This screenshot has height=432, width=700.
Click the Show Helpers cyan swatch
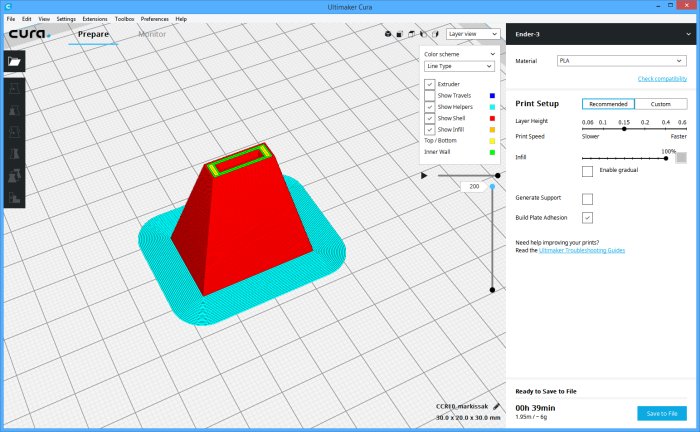coord(492,107)
